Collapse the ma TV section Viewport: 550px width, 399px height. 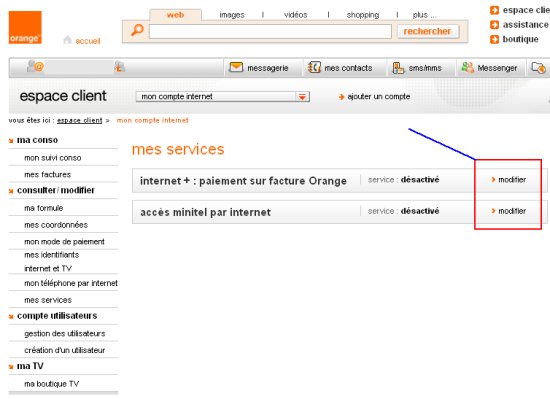click(x=11, y=367)
